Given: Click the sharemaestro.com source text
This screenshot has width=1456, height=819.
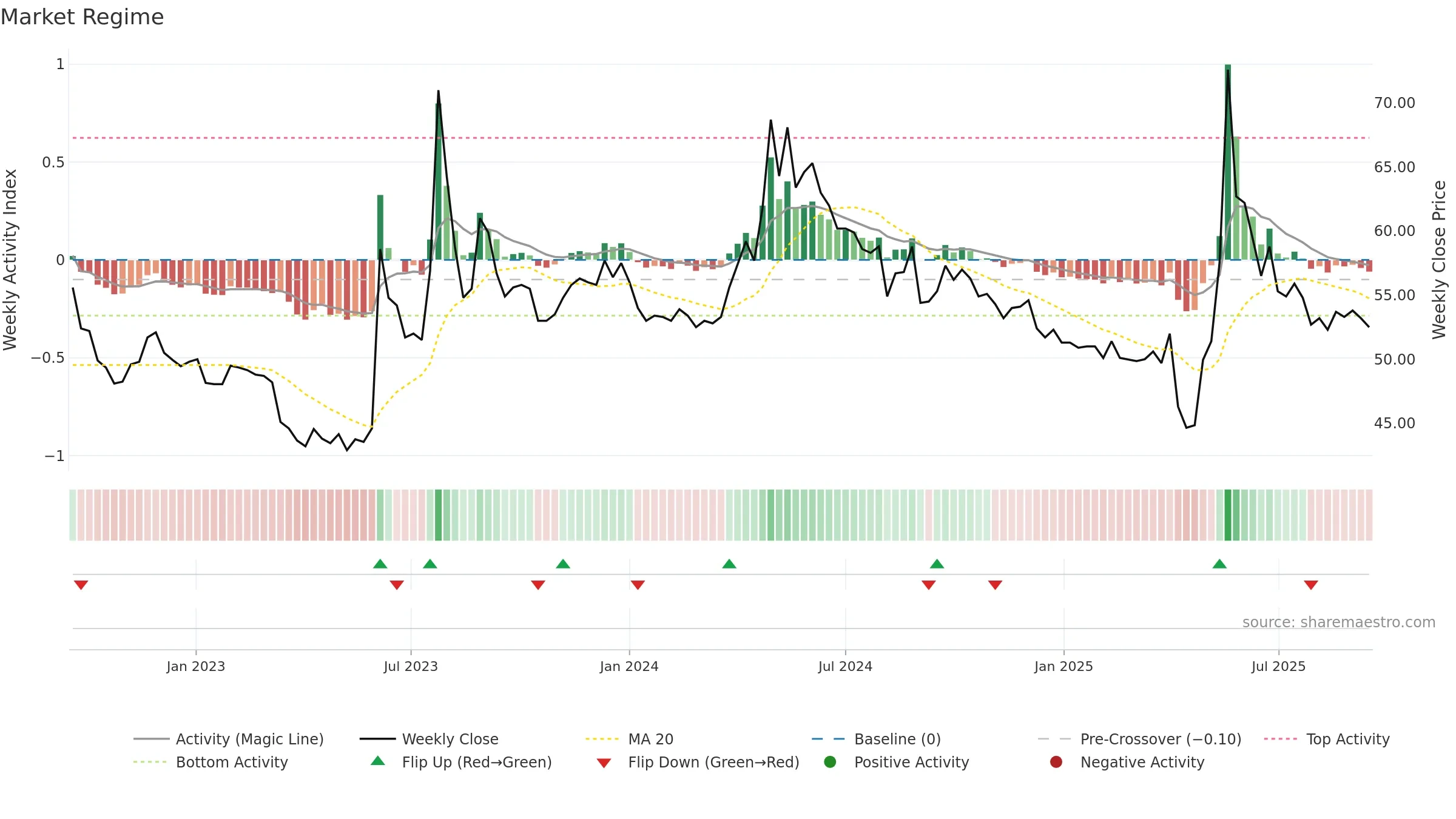Looking at the screenshot, I should (x=1339, y=622).
